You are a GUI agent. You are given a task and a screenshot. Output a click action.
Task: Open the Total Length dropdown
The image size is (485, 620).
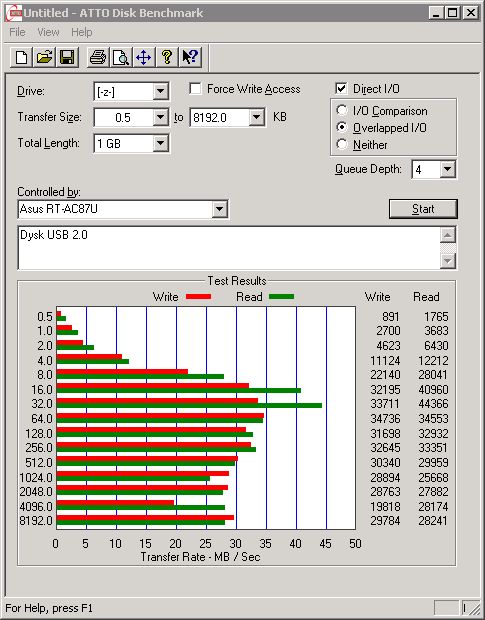point(160,143)
